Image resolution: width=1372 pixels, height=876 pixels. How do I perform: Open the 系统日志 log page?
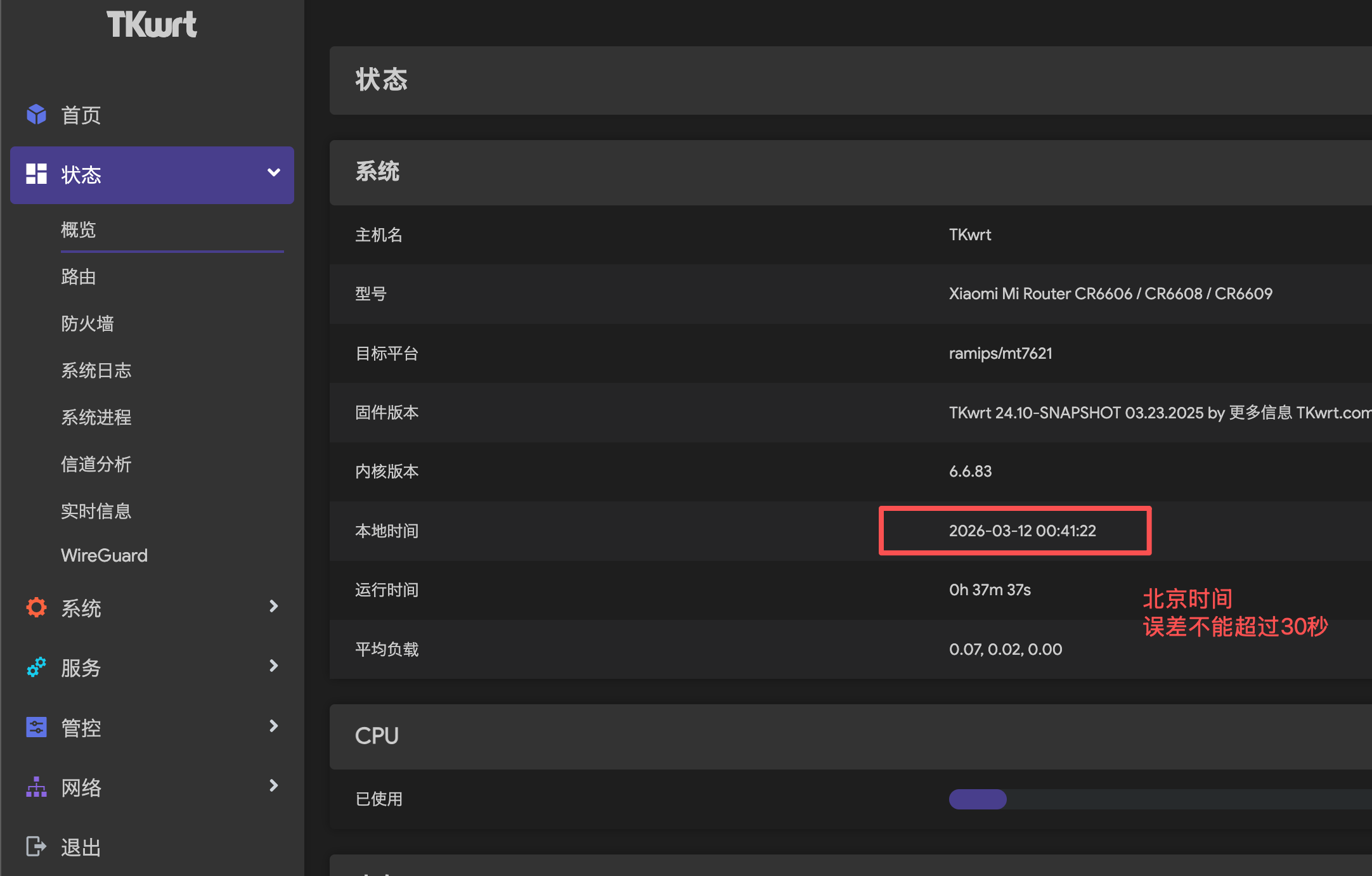pos(96,370)
